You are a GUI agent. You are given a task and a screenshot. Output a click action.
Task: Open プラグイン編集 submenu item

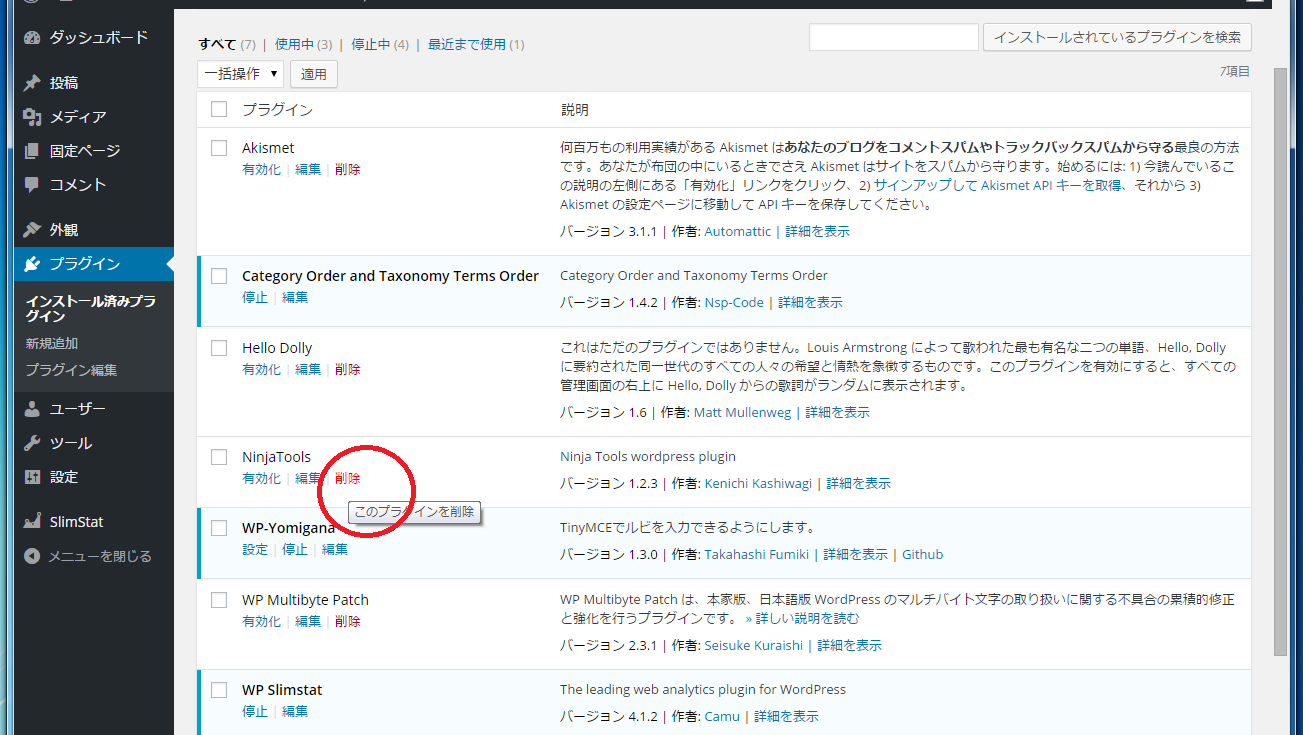(71, 370)
